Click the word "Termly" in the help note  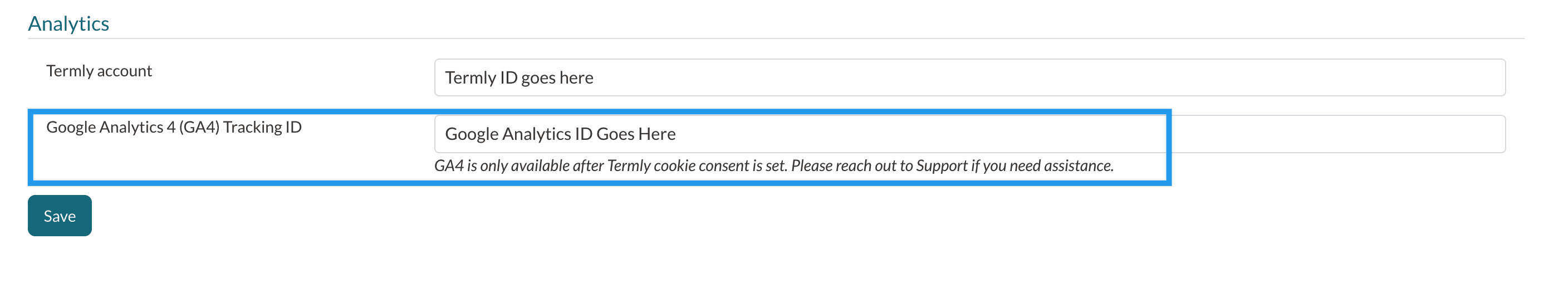(629, 165)
